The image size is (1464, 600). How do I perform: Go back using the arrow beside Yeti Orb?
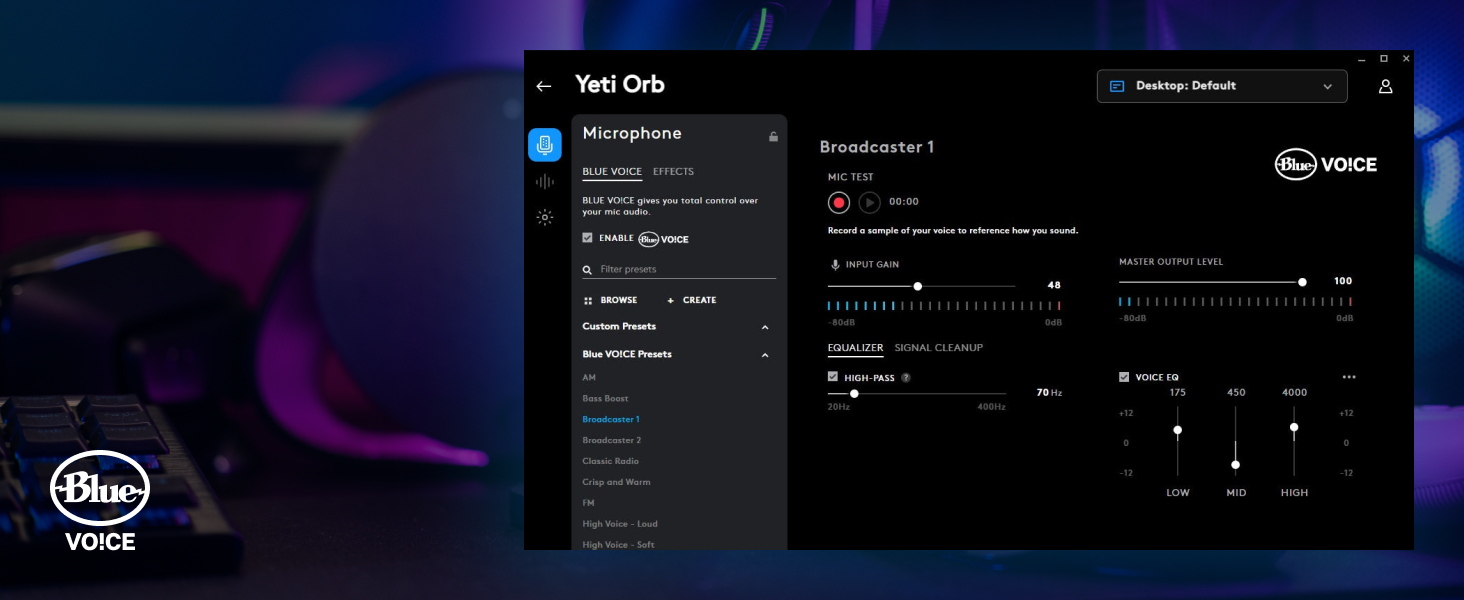point(544,86)
